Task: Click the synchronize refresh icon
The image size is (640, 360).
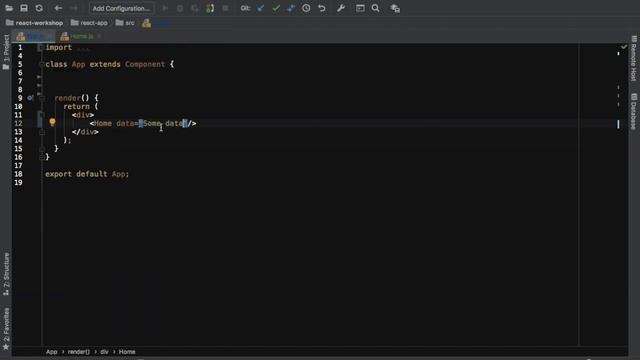Action: click(39, 8)
